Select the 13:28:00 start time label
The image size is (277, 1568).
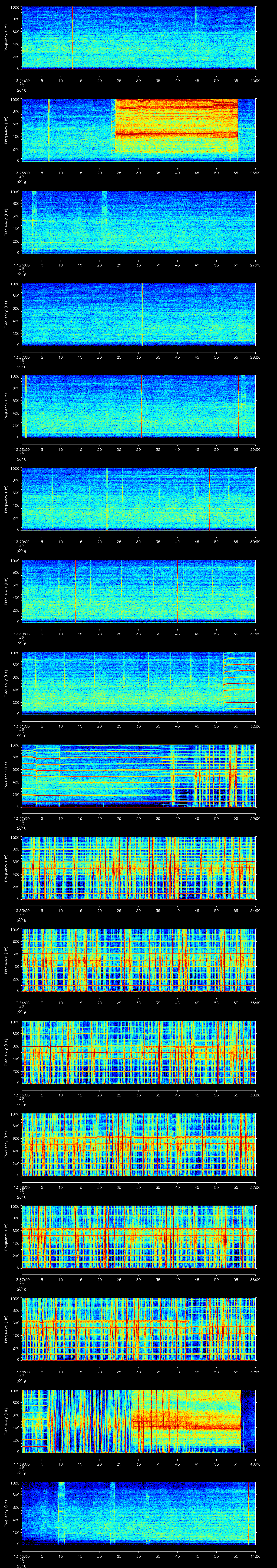(22, 449)
